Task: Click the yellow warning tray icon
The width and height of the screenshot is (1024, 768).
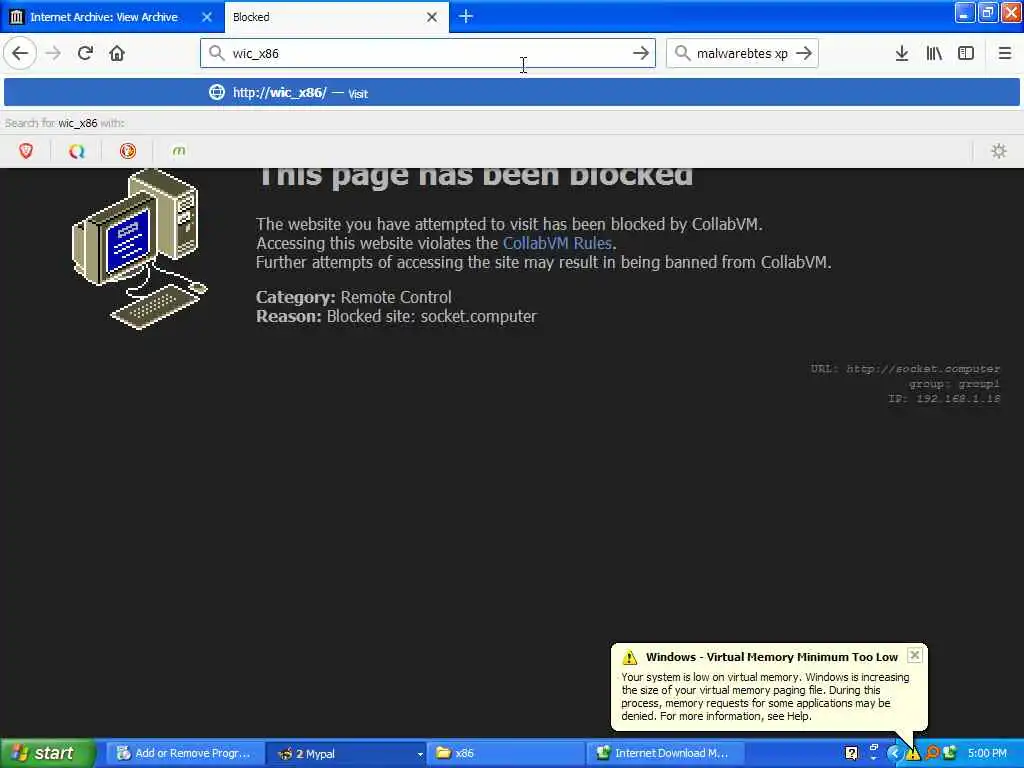Action: pos(912,754)
